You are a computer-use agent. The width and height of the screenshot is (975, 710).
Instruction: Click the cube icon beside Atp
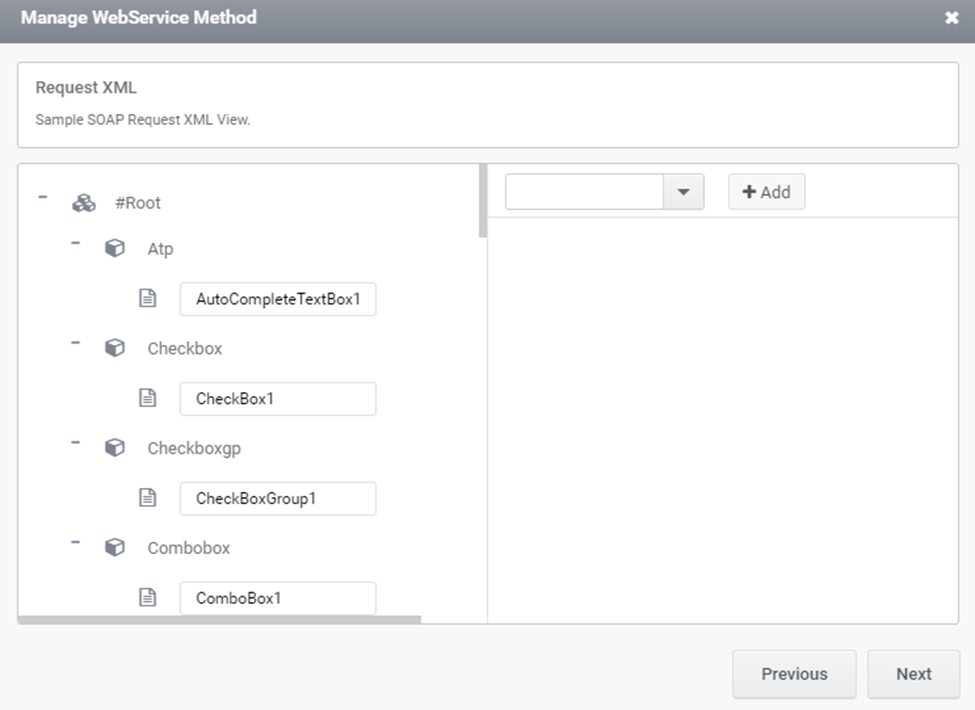(114, 248)
